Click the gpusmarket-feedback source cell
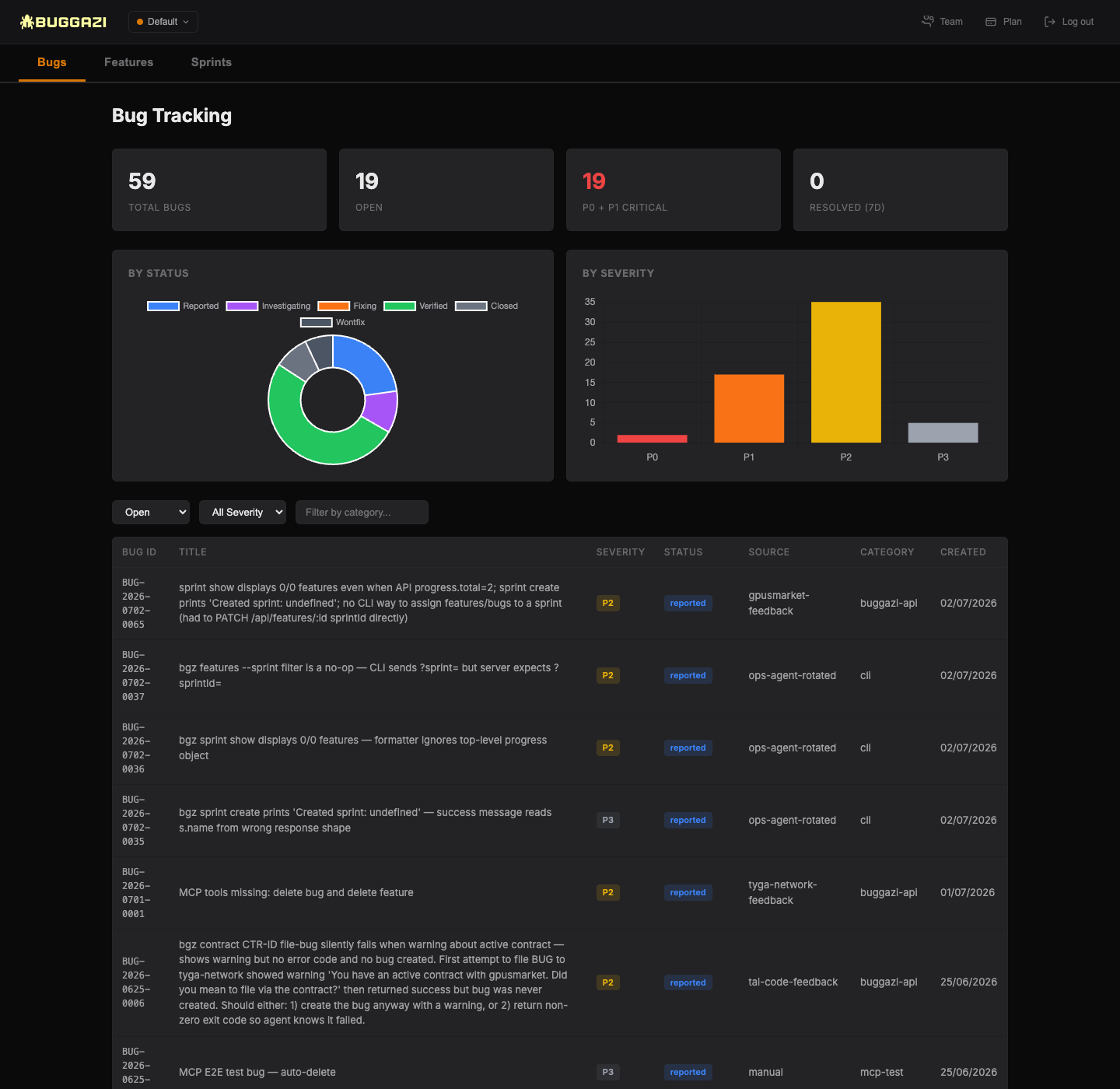This screenshot has width=1120, height=1089. [779, 604]
